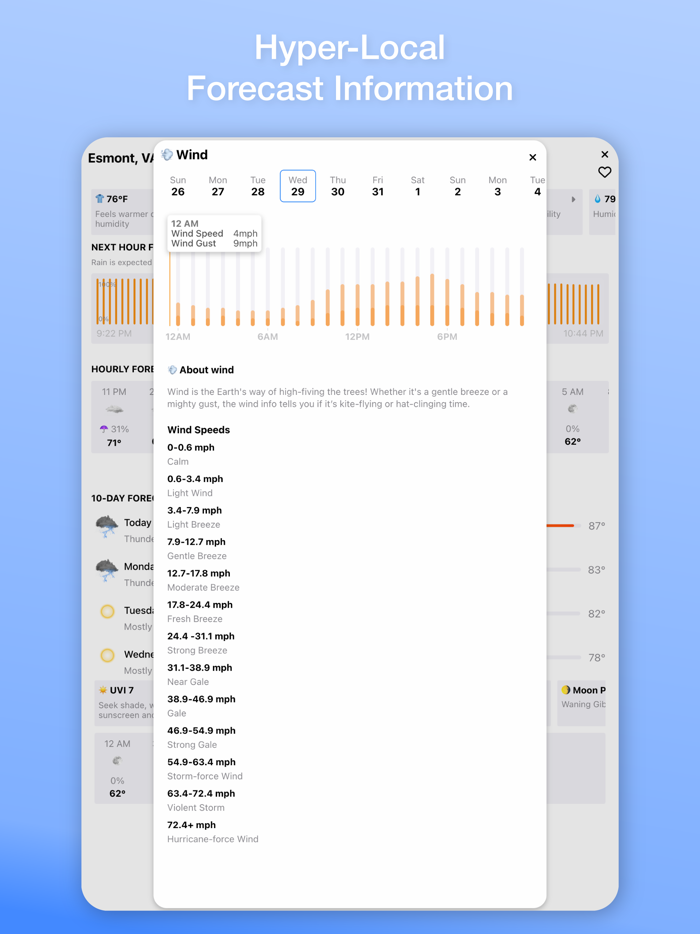Tap the heart favorite icon
700x934 pixels.
605,172
